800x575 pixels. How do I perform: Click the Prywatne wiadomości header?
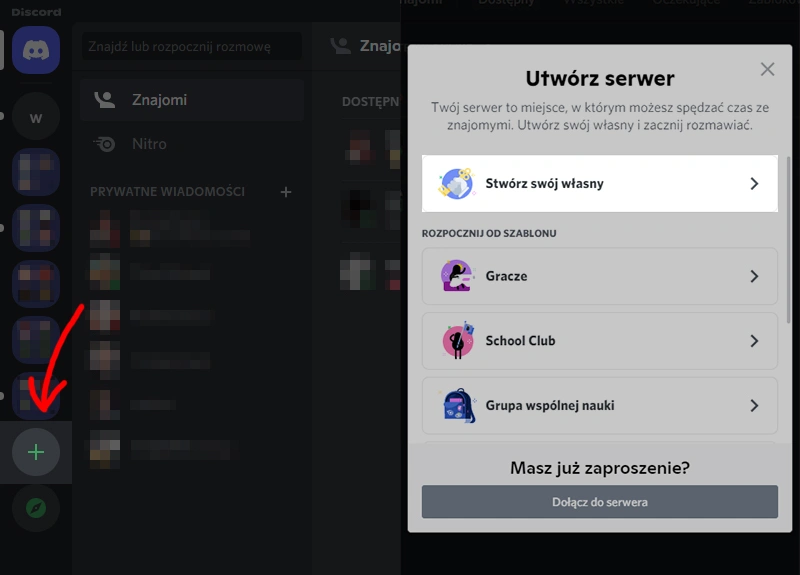tap(167, 192)
